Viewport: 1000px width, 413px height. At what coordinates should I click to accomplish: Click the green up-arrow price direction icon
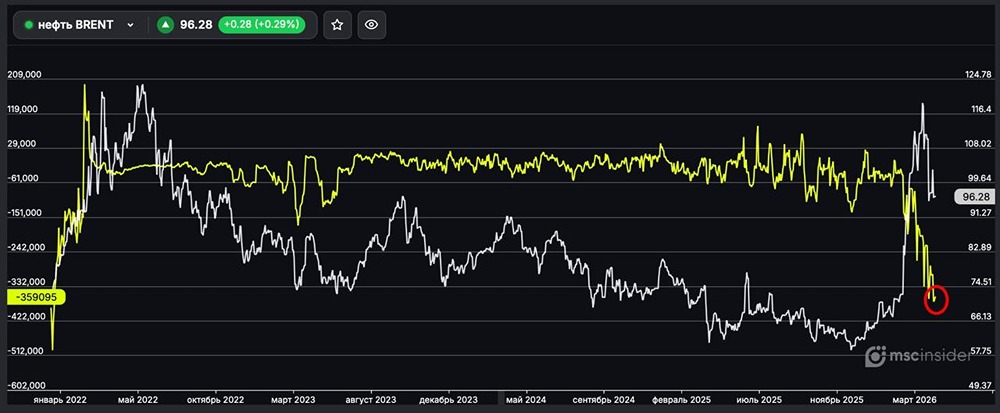coord(165,25)
